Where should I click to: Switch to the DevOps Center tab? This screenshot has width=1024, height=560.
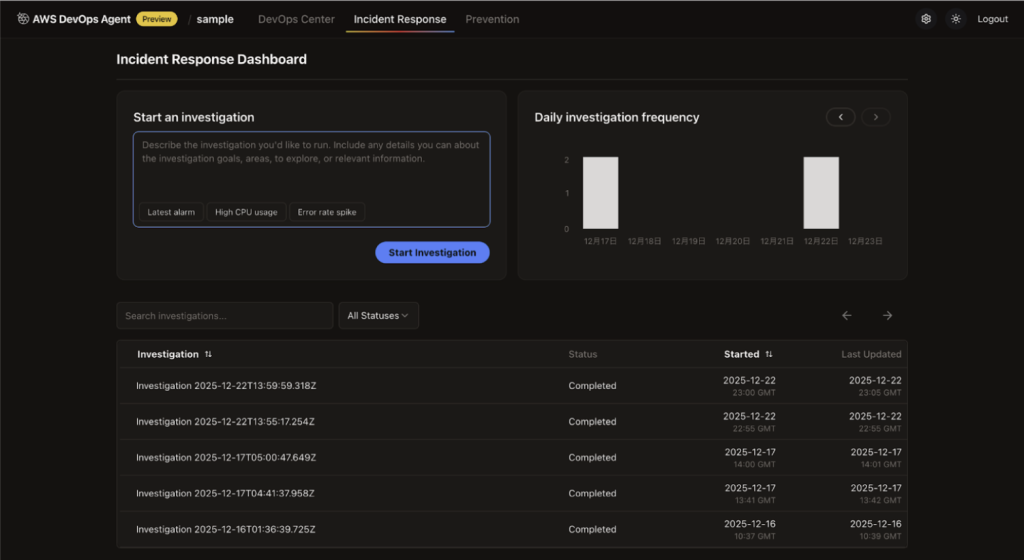[x=296, y=19]
